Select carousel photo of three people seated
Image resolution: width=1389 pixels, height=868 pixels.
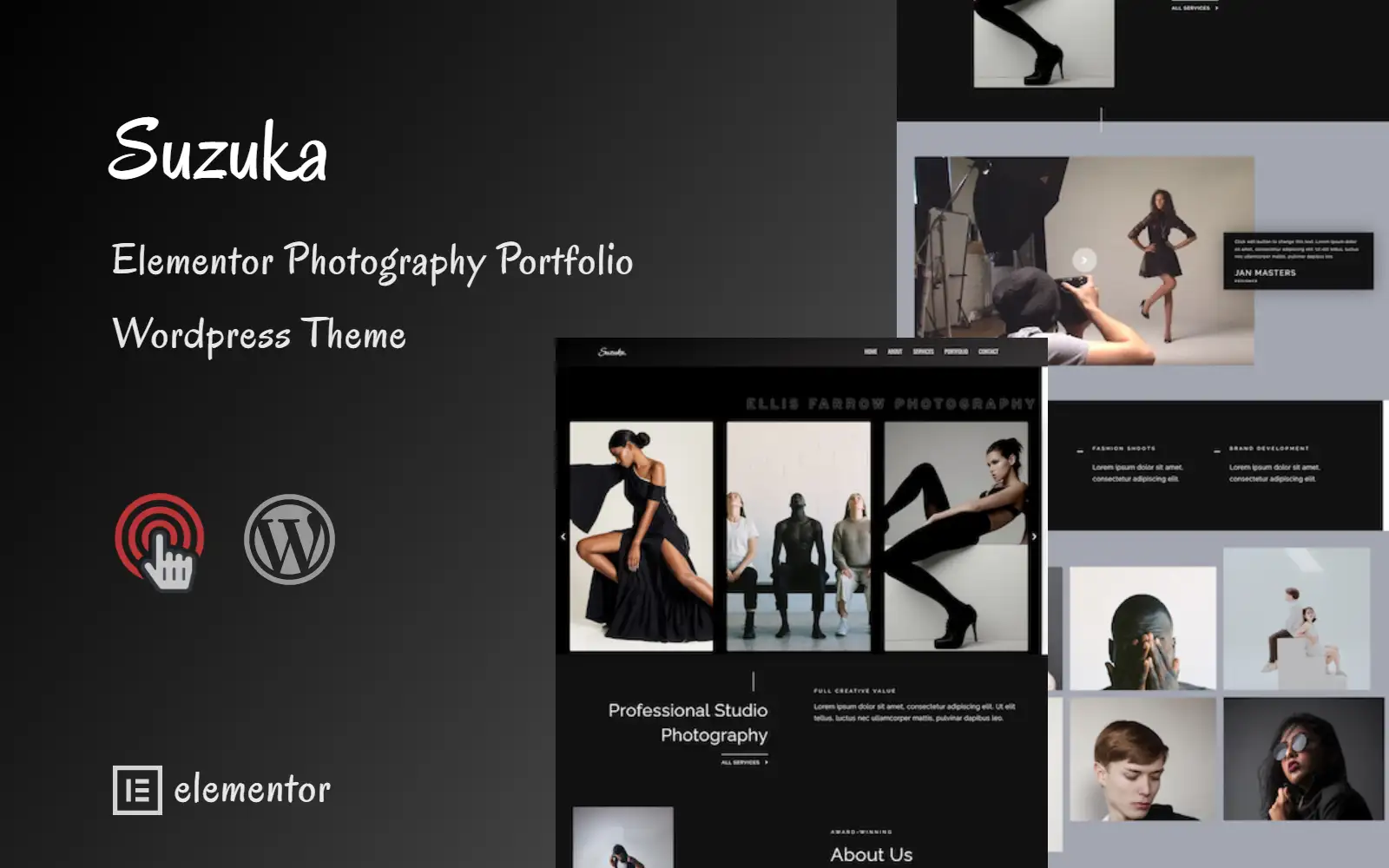(799, 536)
